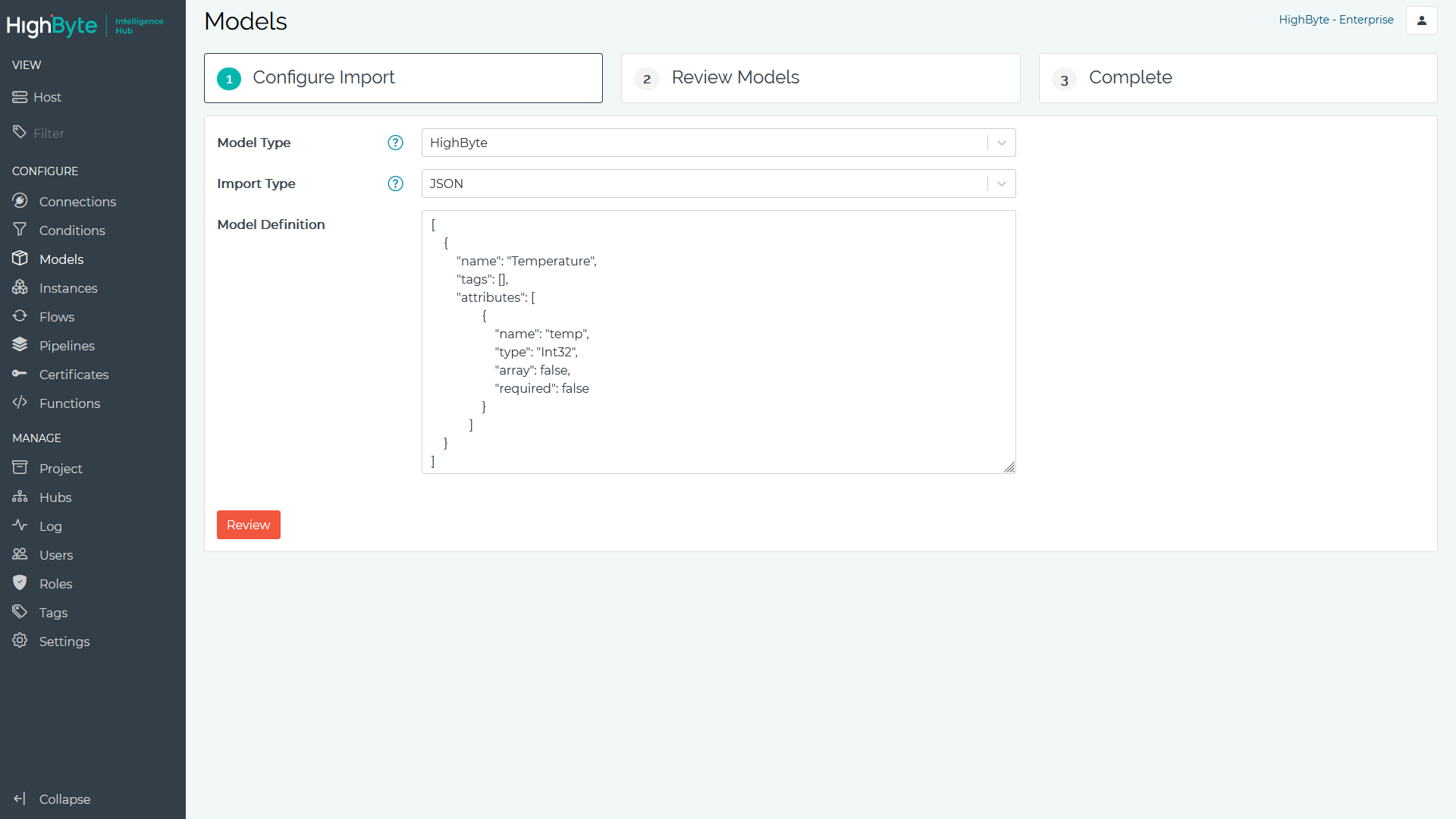This screenshot has width=1456, height=819.
Task: Click the Flows cycle icon
Action: pyautogui.click(x=20, y=316)
